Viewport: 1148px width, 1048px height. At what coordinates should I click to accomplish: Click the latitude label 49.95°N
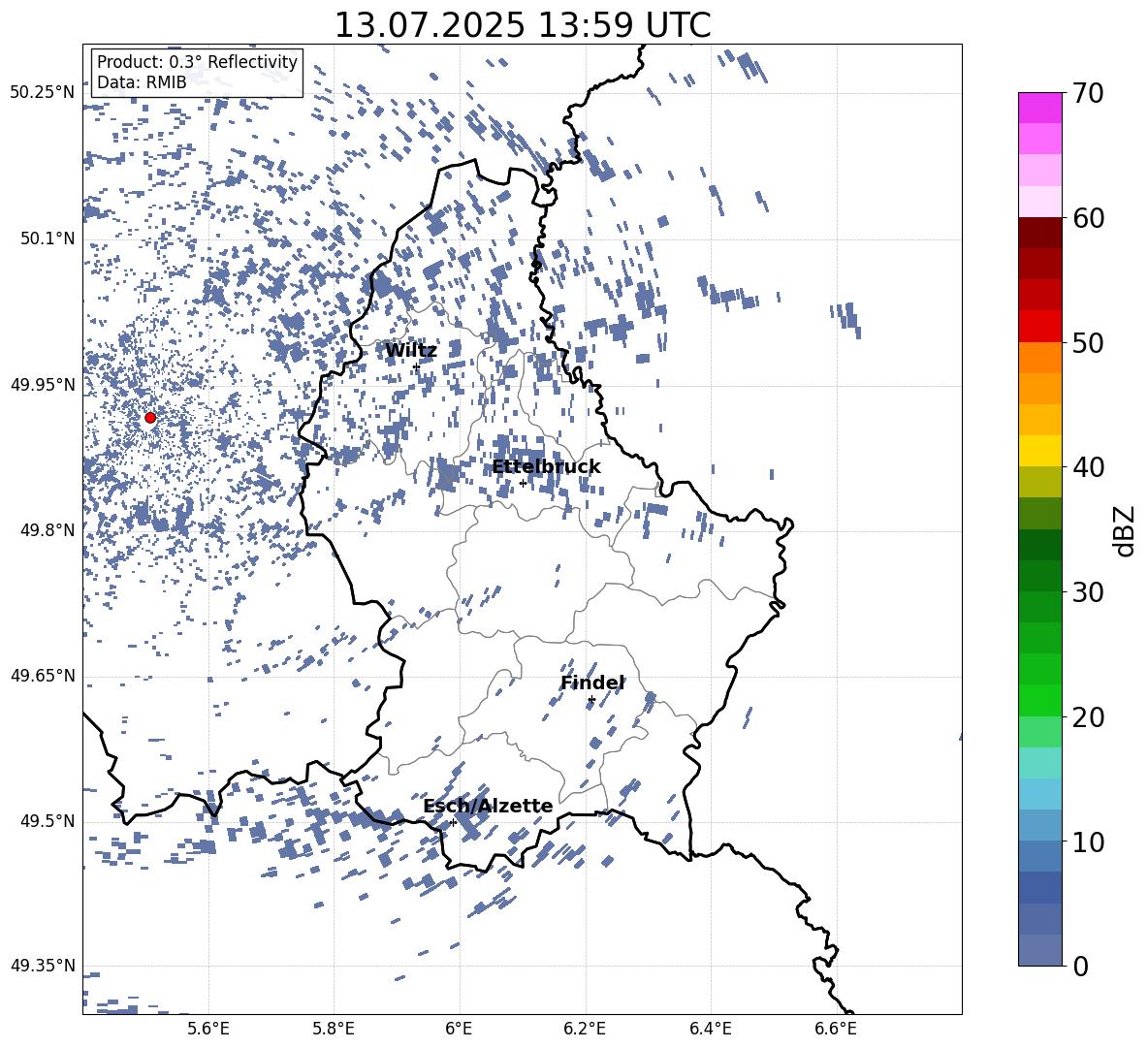43,385
